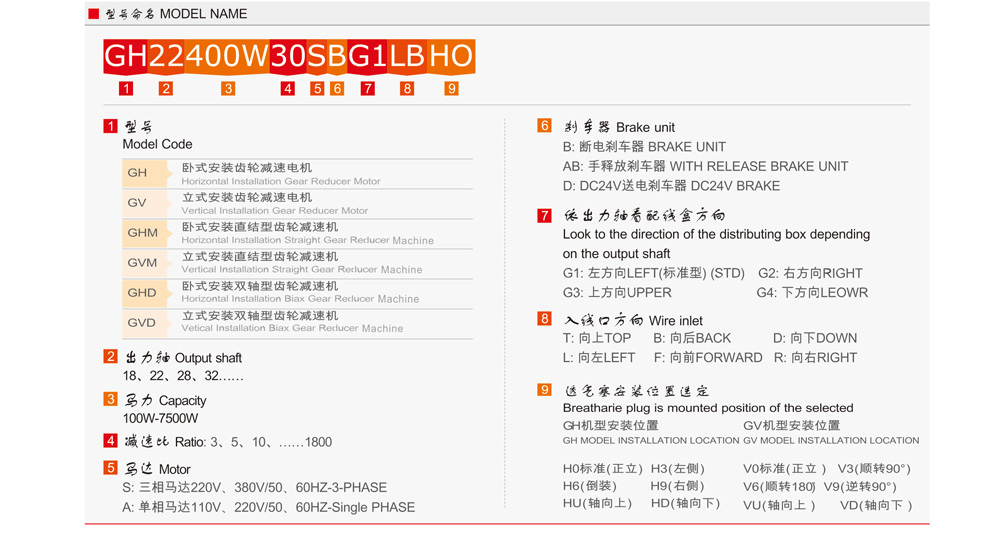Screen dimensions: 1000x538
Task: Select the GH cell in model code table
Action: click(137, 174)
